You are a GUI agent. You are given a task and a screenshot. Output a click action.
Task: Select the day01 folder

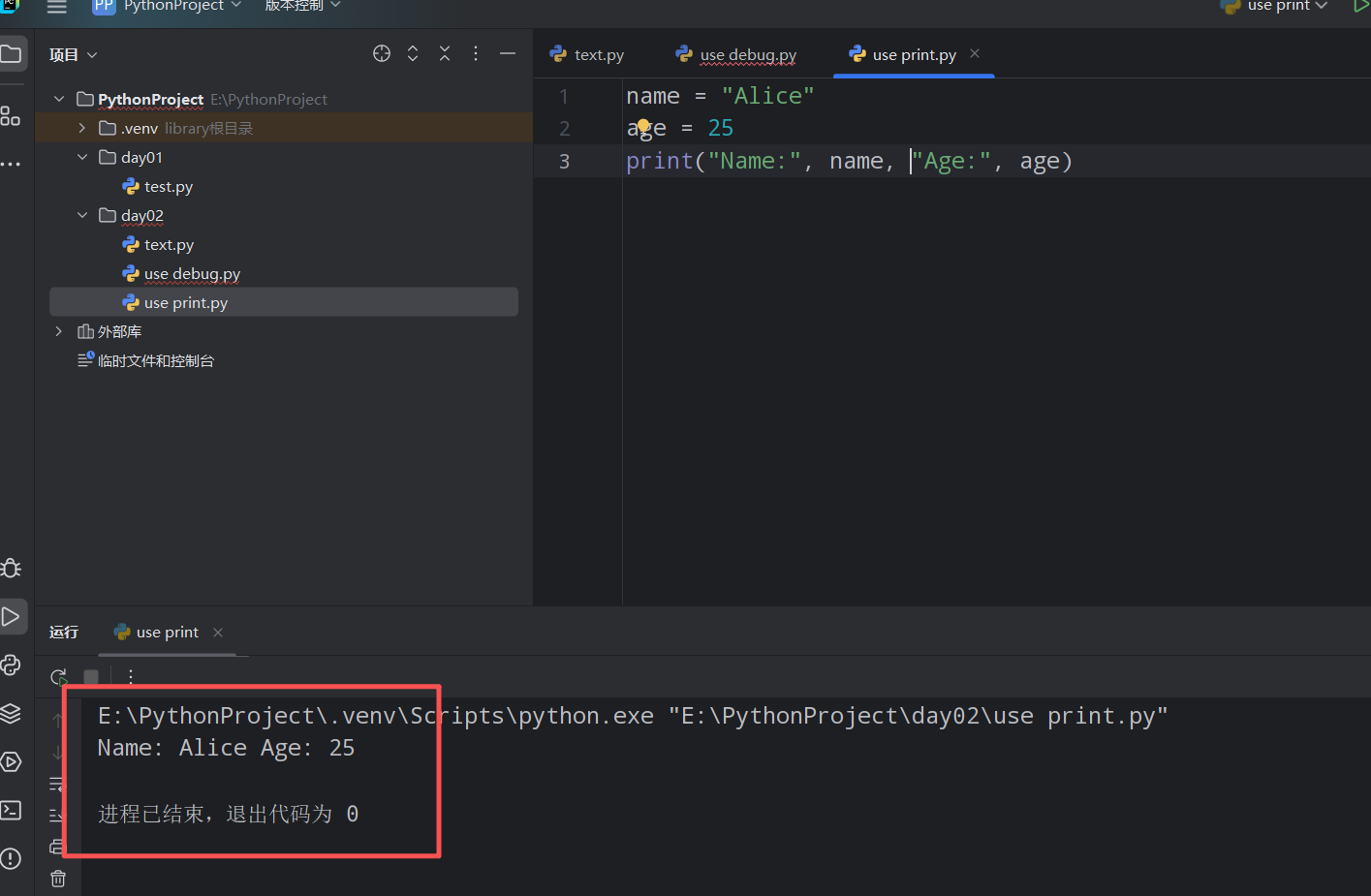point(132,157)
